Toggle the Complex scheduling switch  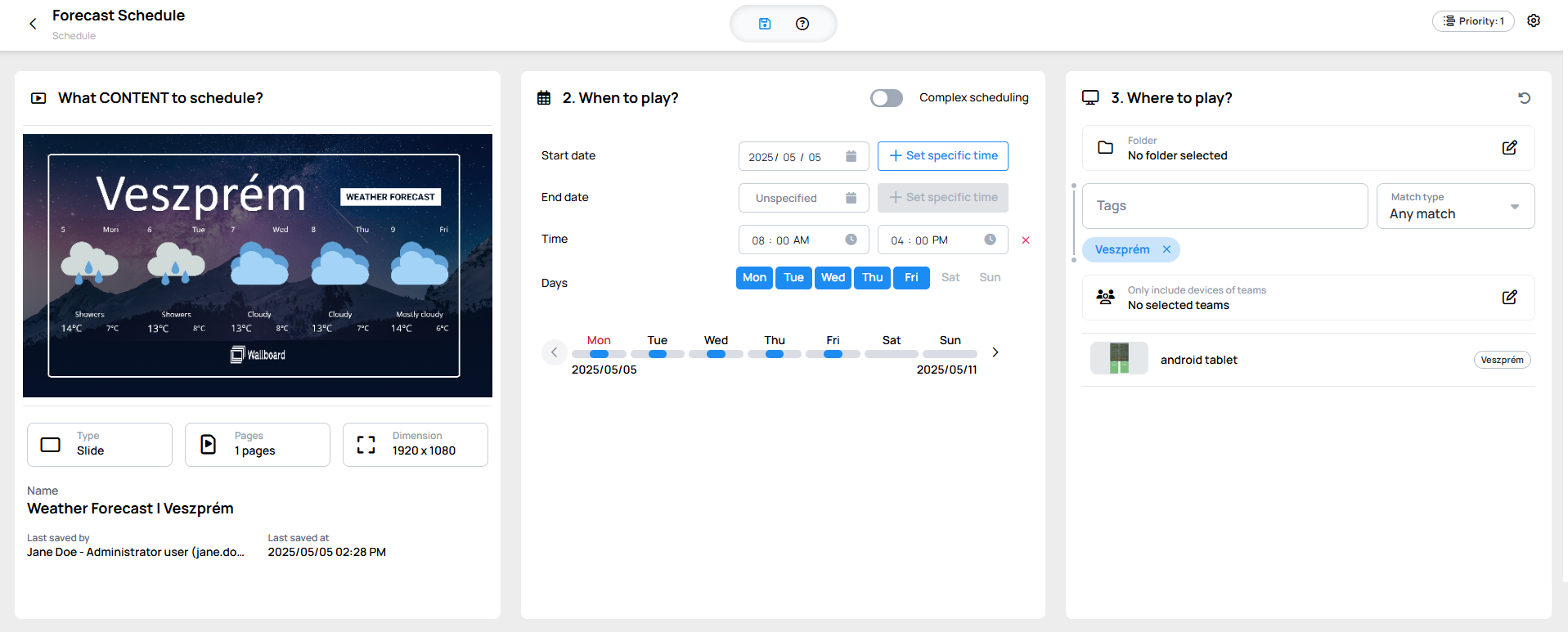click(x=887, y=98)
